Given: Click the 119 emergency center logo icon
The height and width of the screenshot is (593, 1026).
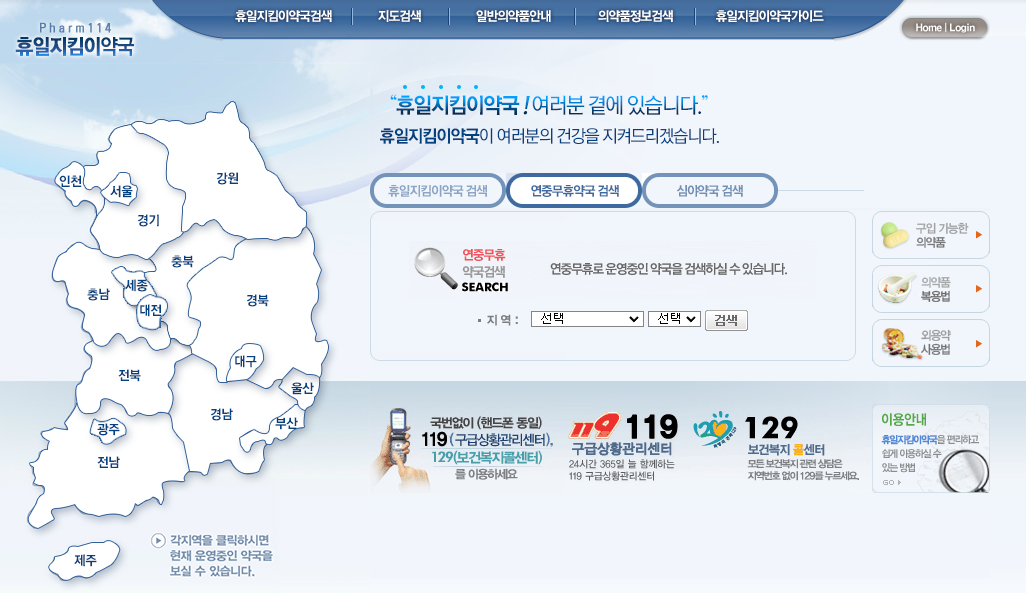Looking at the screenshot, I should (x=593, y=424).
